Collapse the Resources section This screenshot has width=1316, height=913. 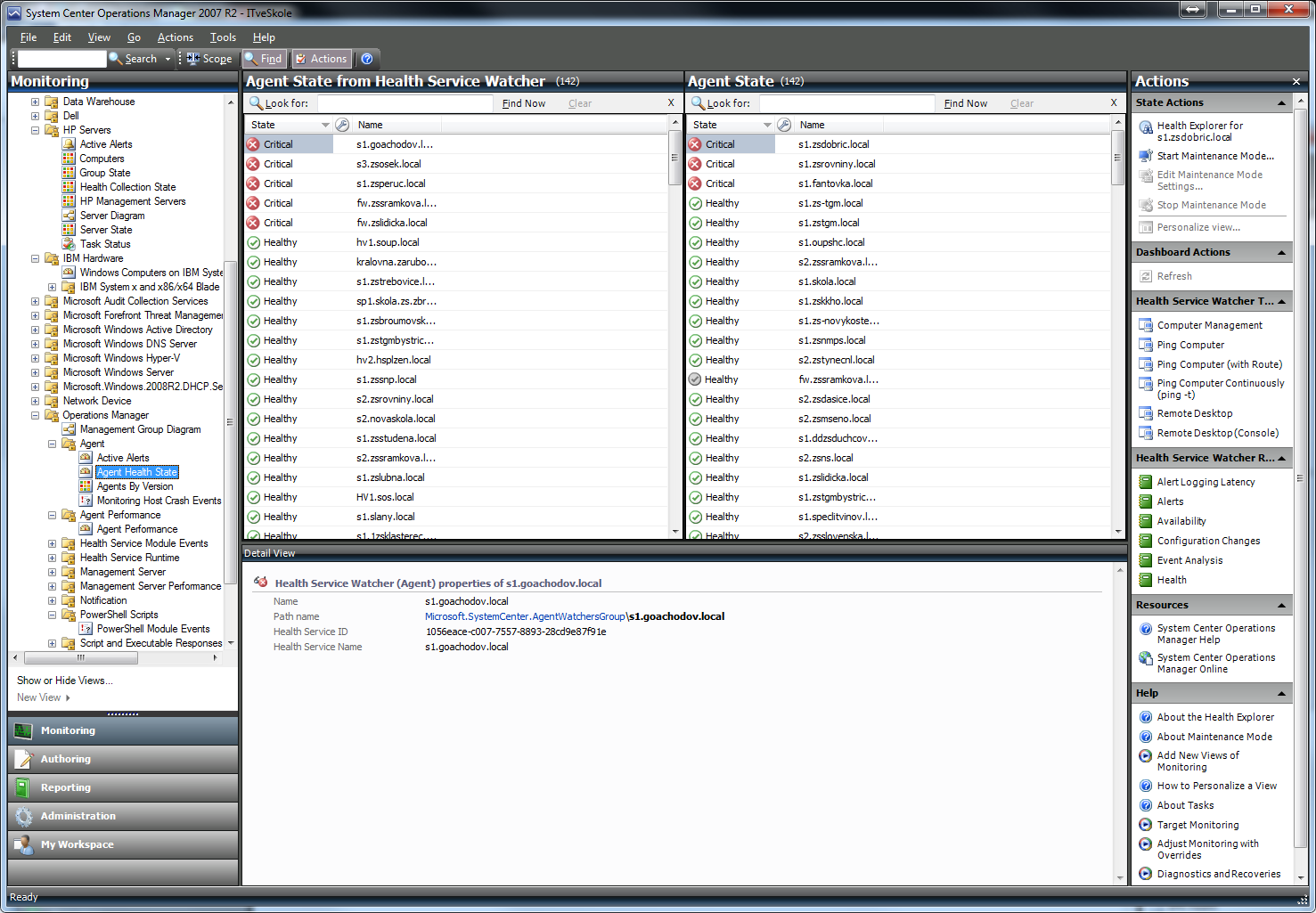coord(1281,606)
